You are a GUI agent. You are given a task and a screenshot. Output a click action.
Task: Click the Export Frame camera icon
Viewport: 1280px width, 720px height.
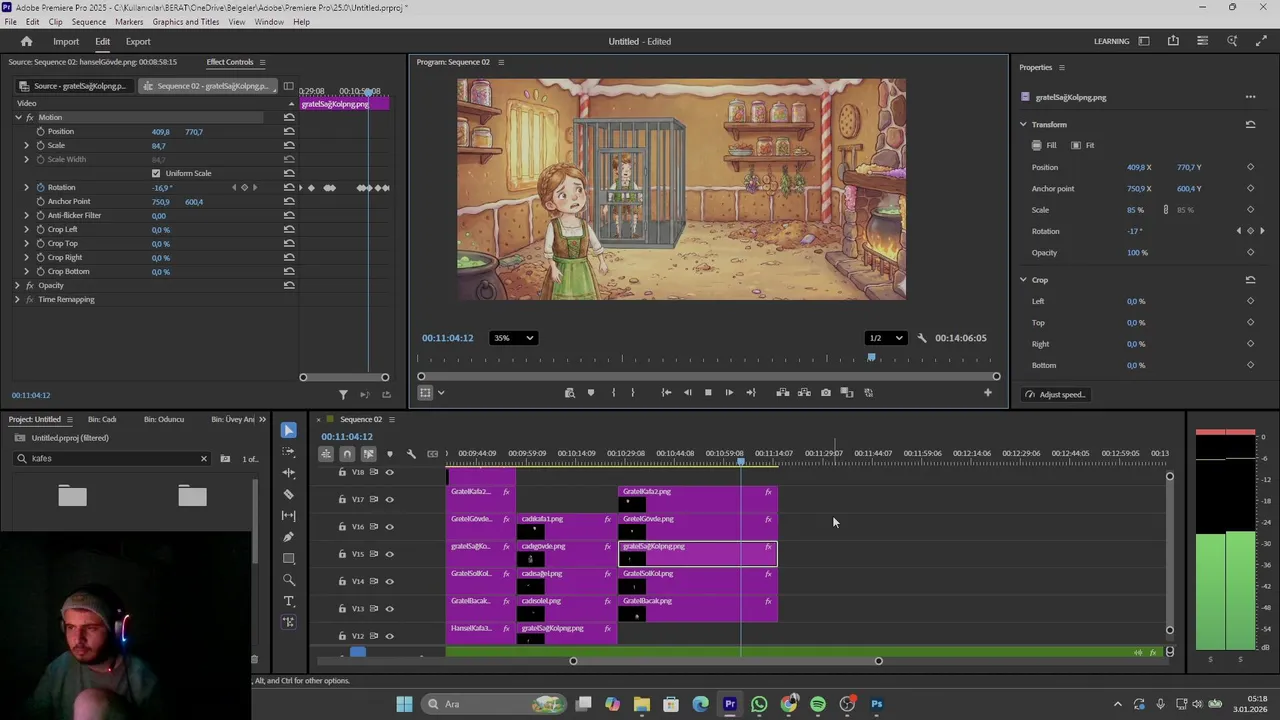pyautogui.click(x=826, y=393)
